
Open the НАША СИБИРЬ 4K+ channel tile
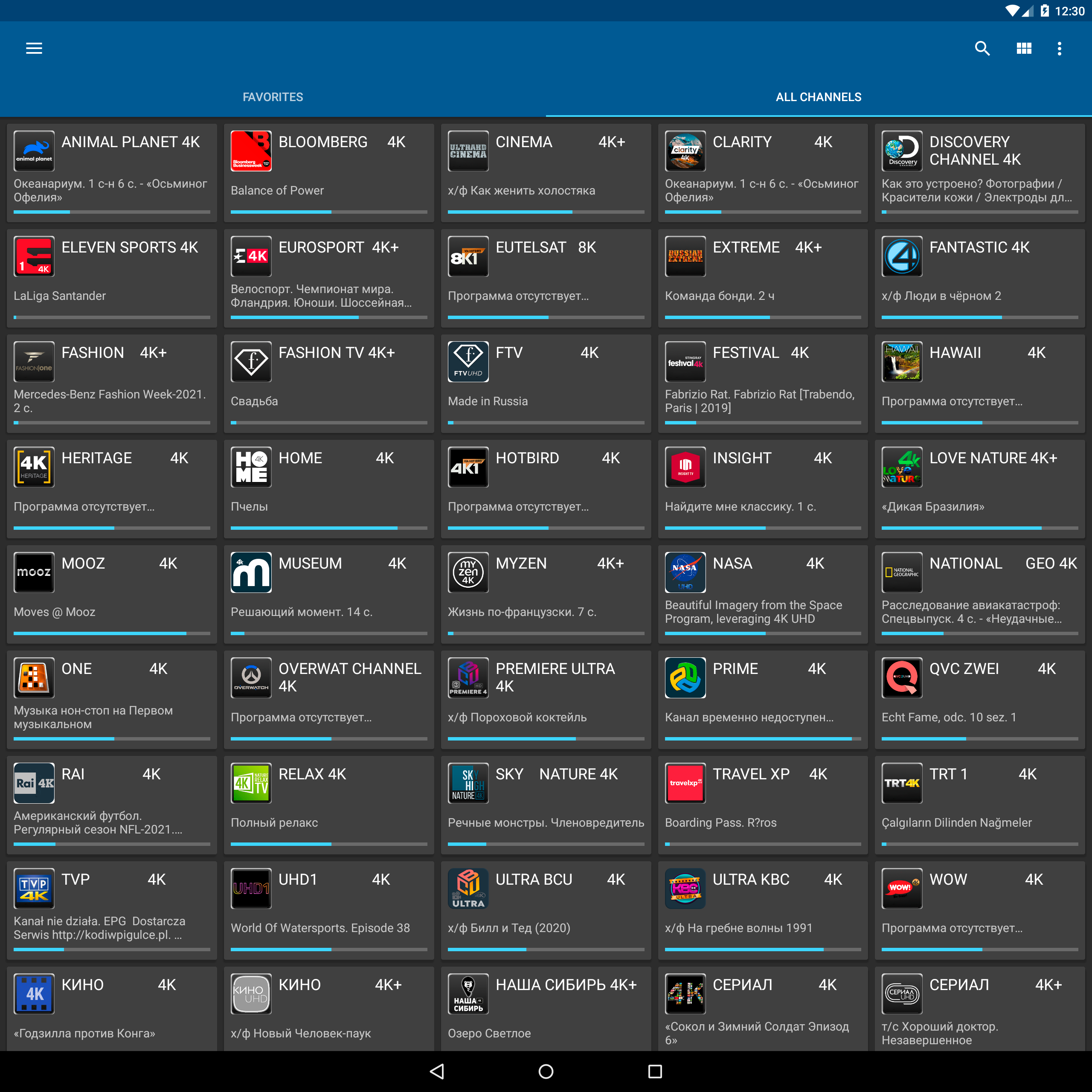(546, 1009)
